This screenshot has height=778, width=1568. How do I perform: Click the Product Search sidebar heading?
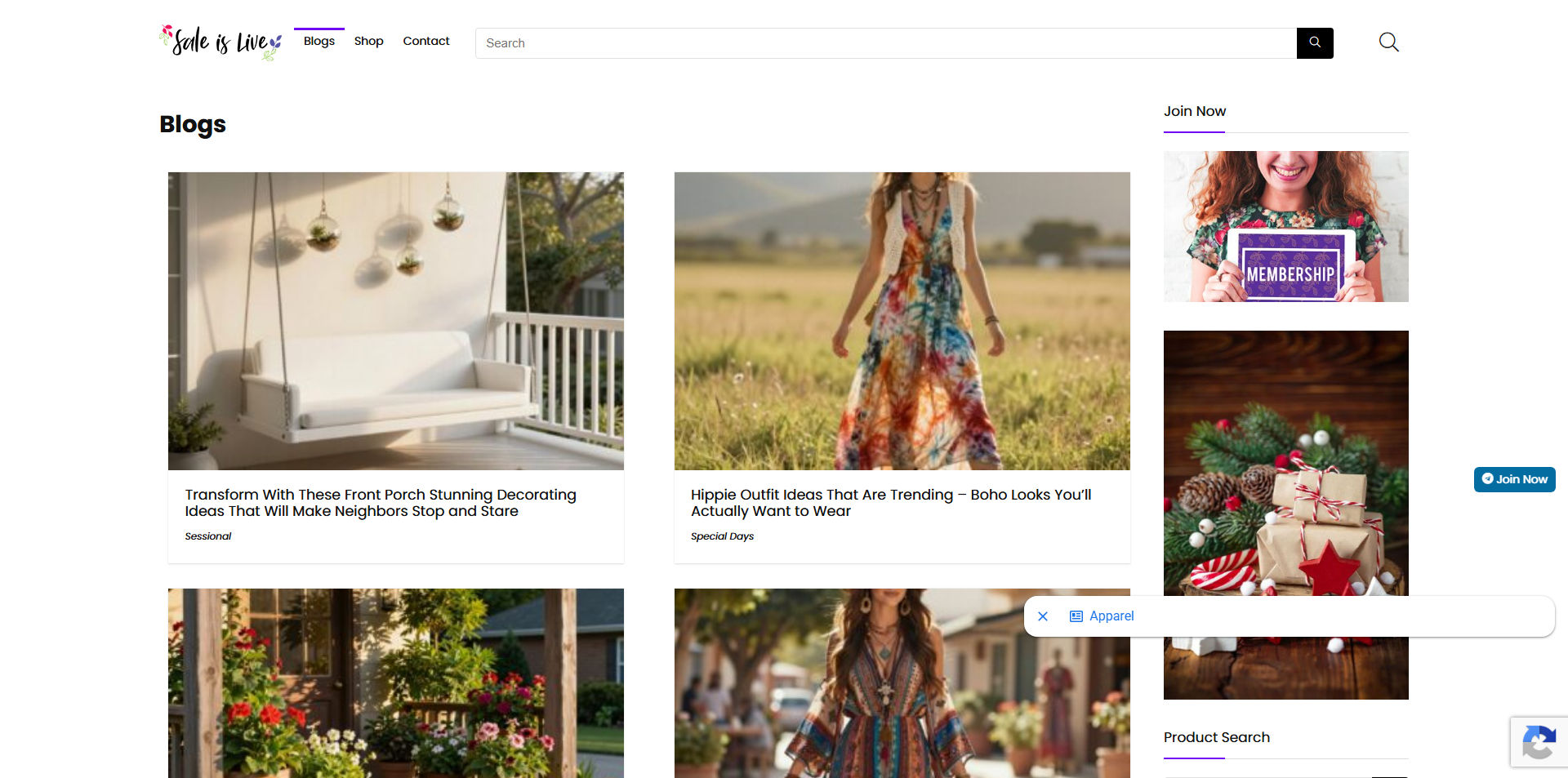1217,737
